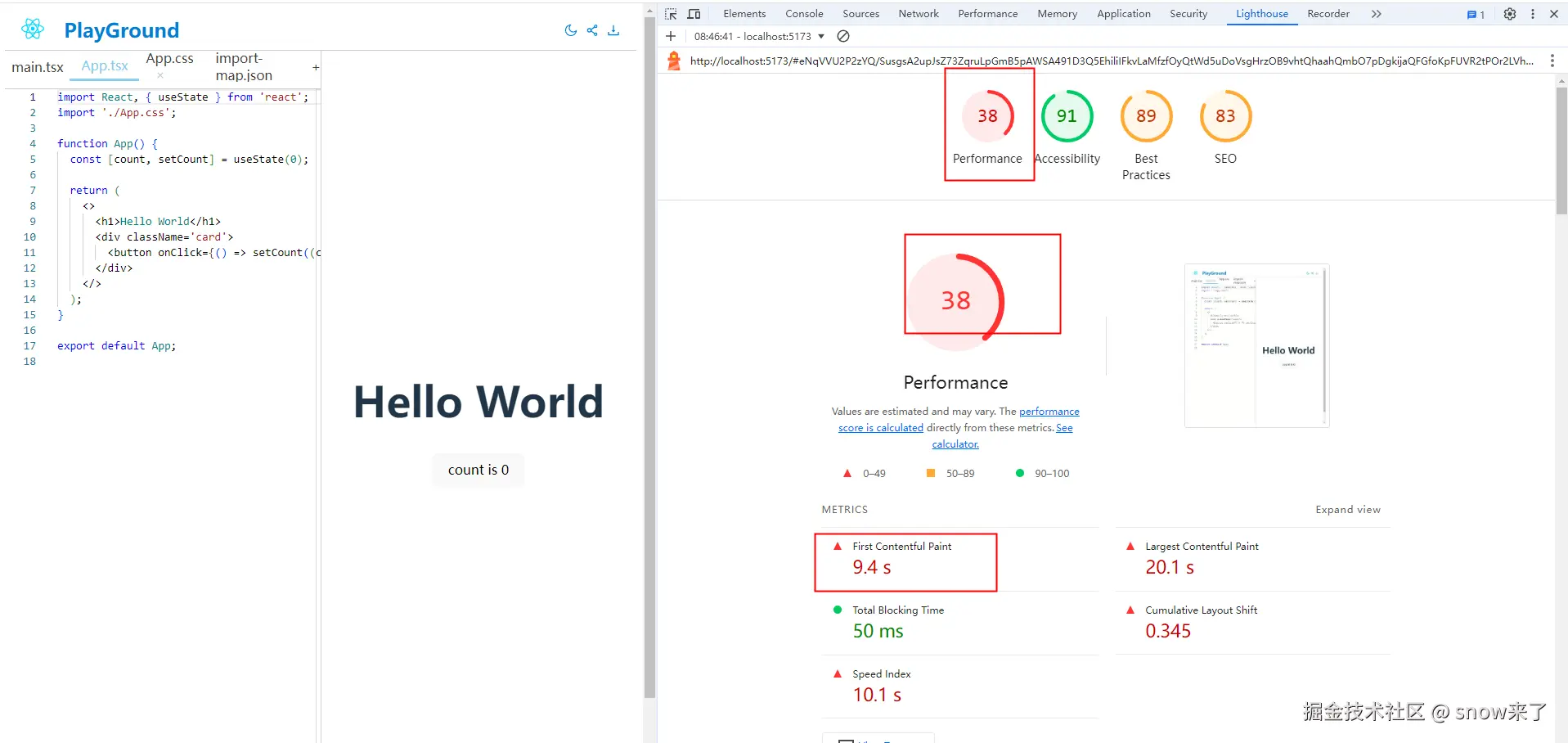
Task: Switch to the Memory tab
Action: 1058,14
